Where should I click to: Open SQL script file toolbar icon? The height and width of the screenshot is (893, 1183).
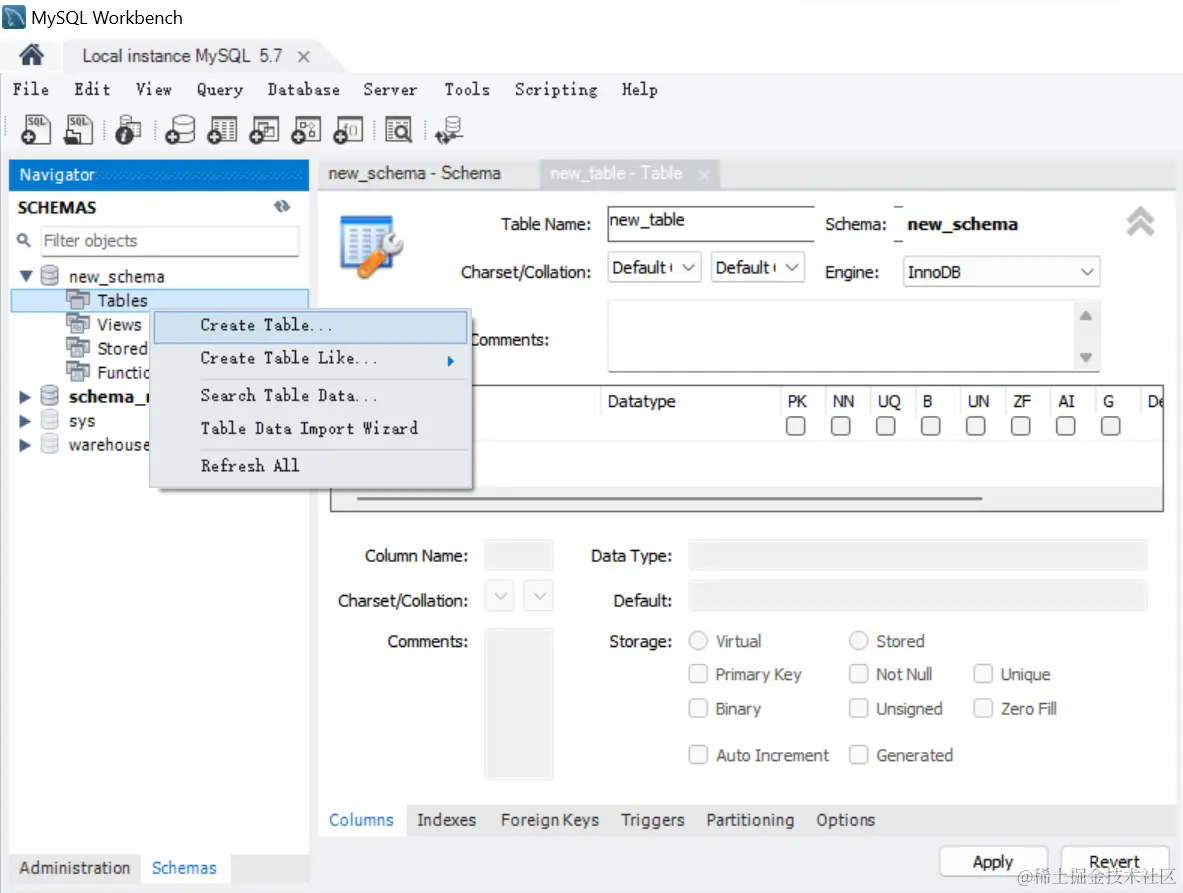pyautogui.click(x=78, y=129)
